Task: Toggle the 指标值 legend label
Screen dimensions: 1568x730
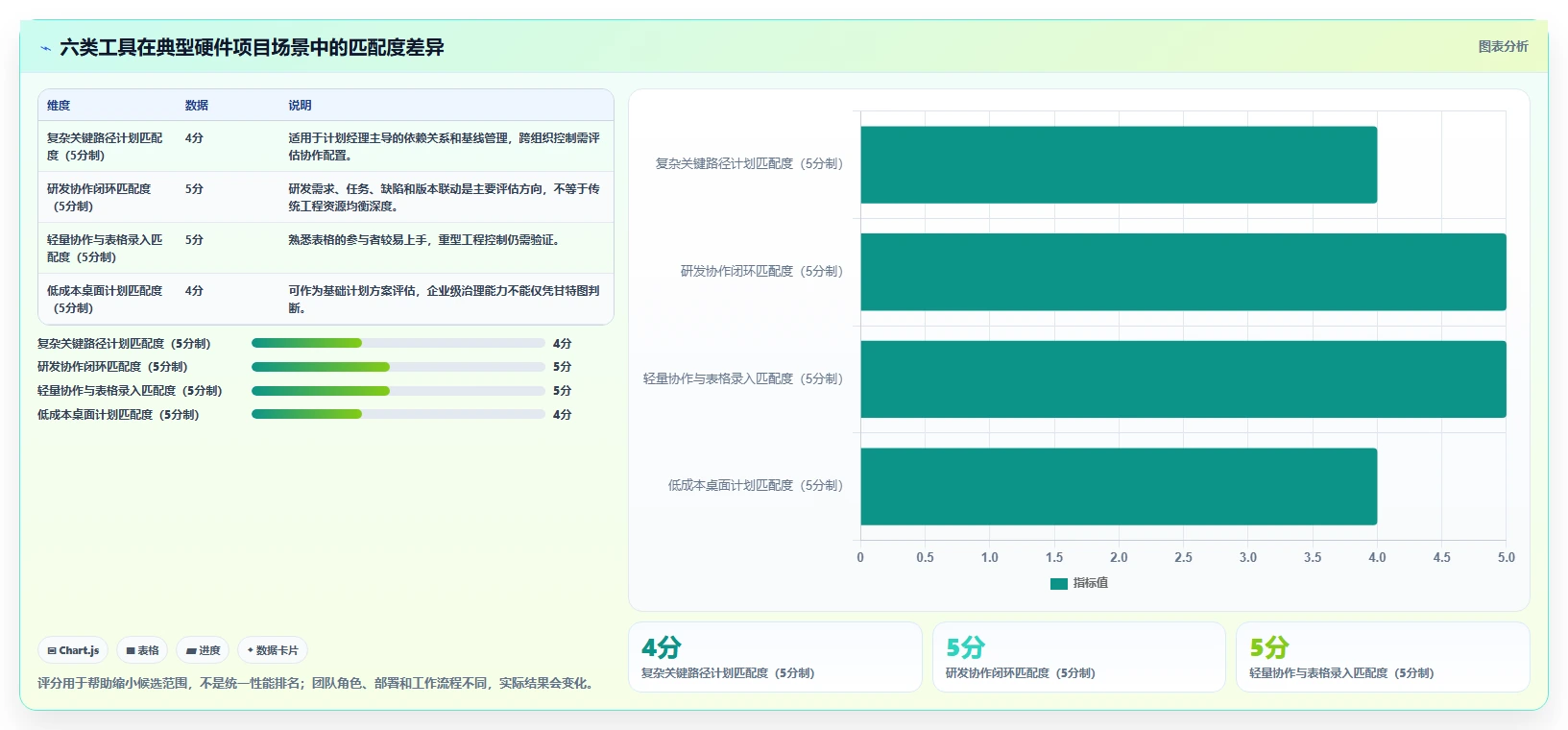Action: 1091,583
